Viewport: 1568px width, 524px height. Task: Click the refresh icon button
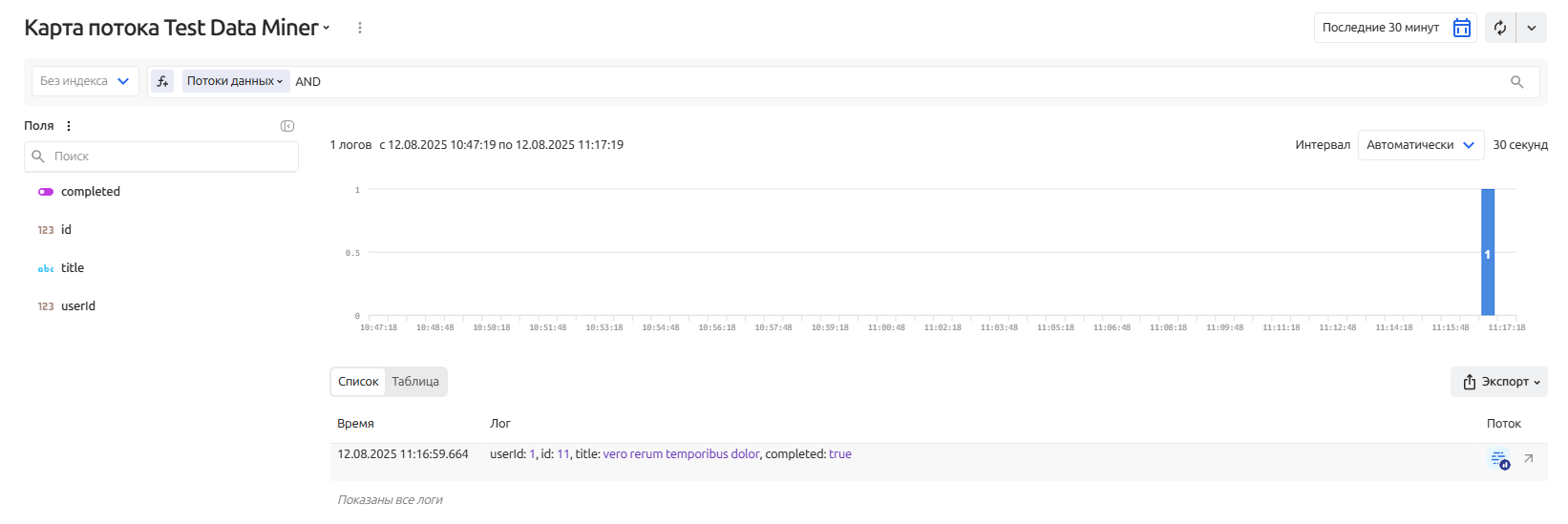(1500, 28)
